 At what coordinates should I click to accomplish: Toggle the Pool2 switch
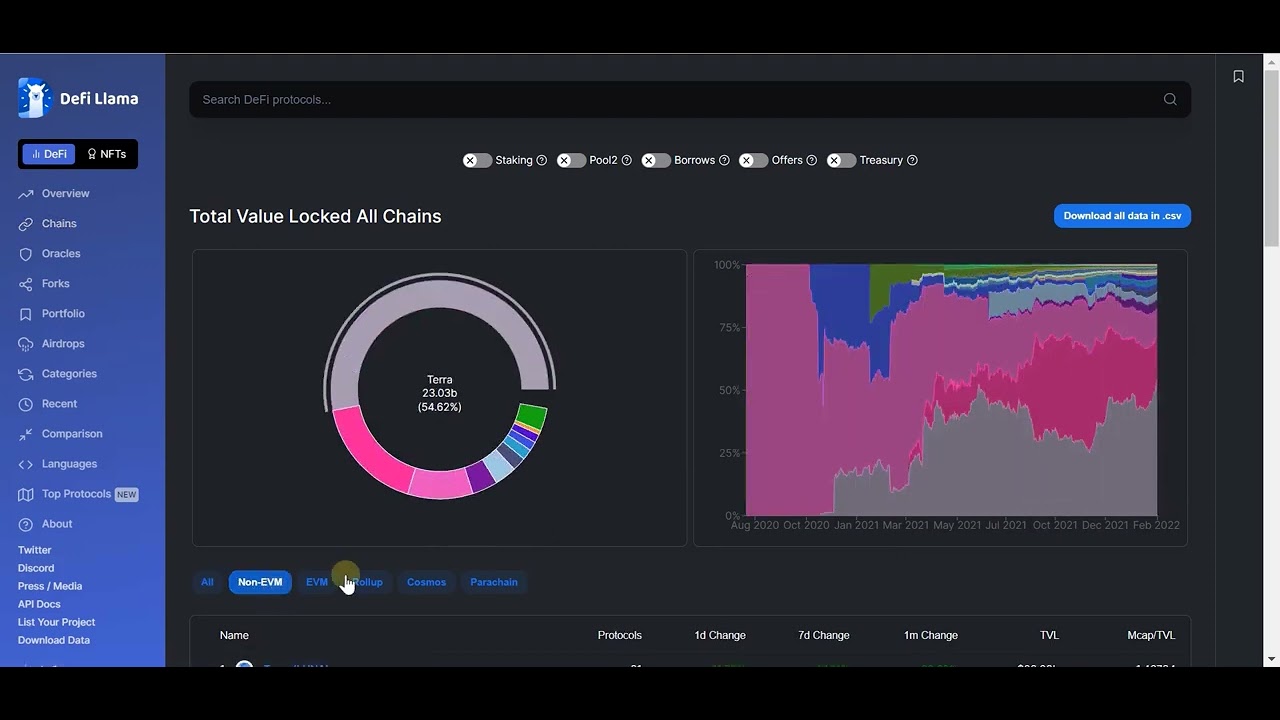tap(571, 160)
